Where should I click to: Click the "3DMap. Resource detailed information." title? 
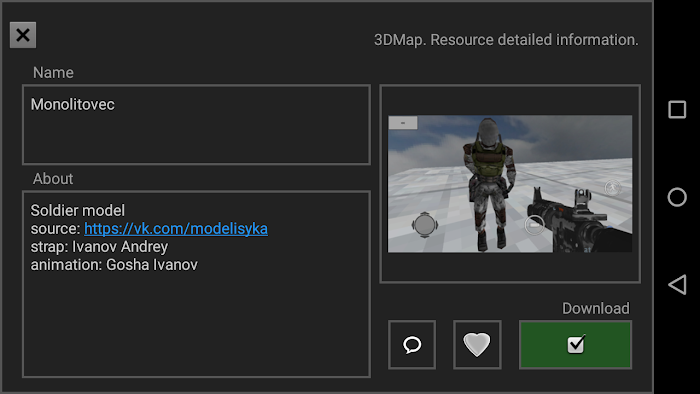(x=506, y=40)
